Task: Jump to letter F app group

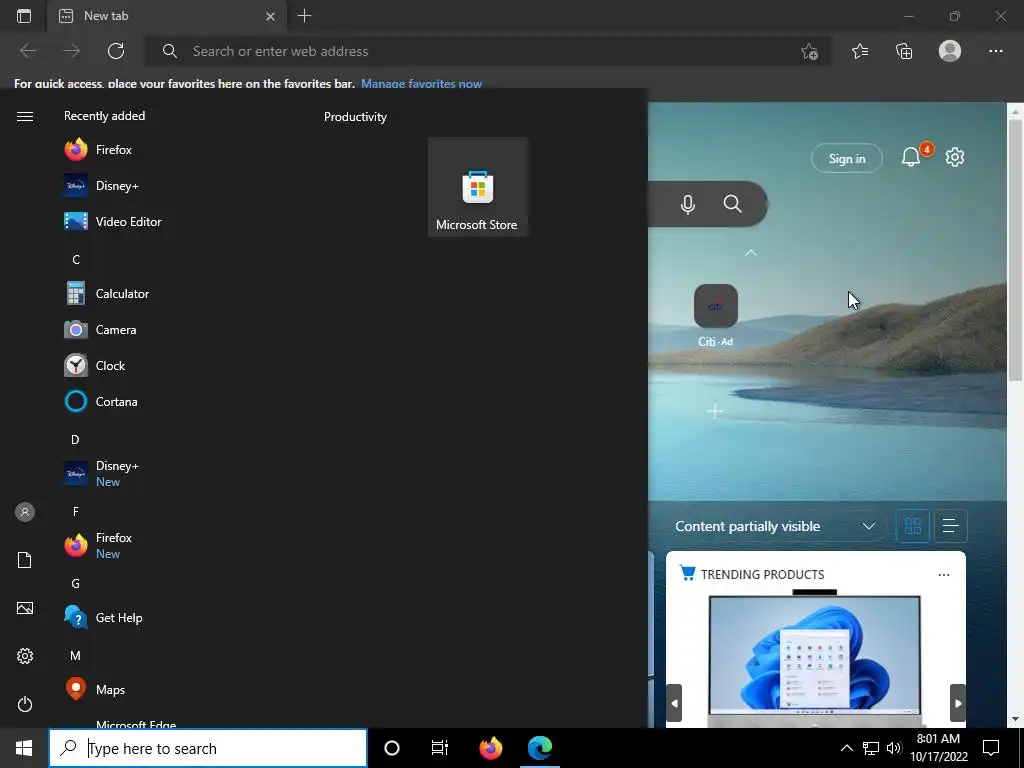Action: click(76, 511)
